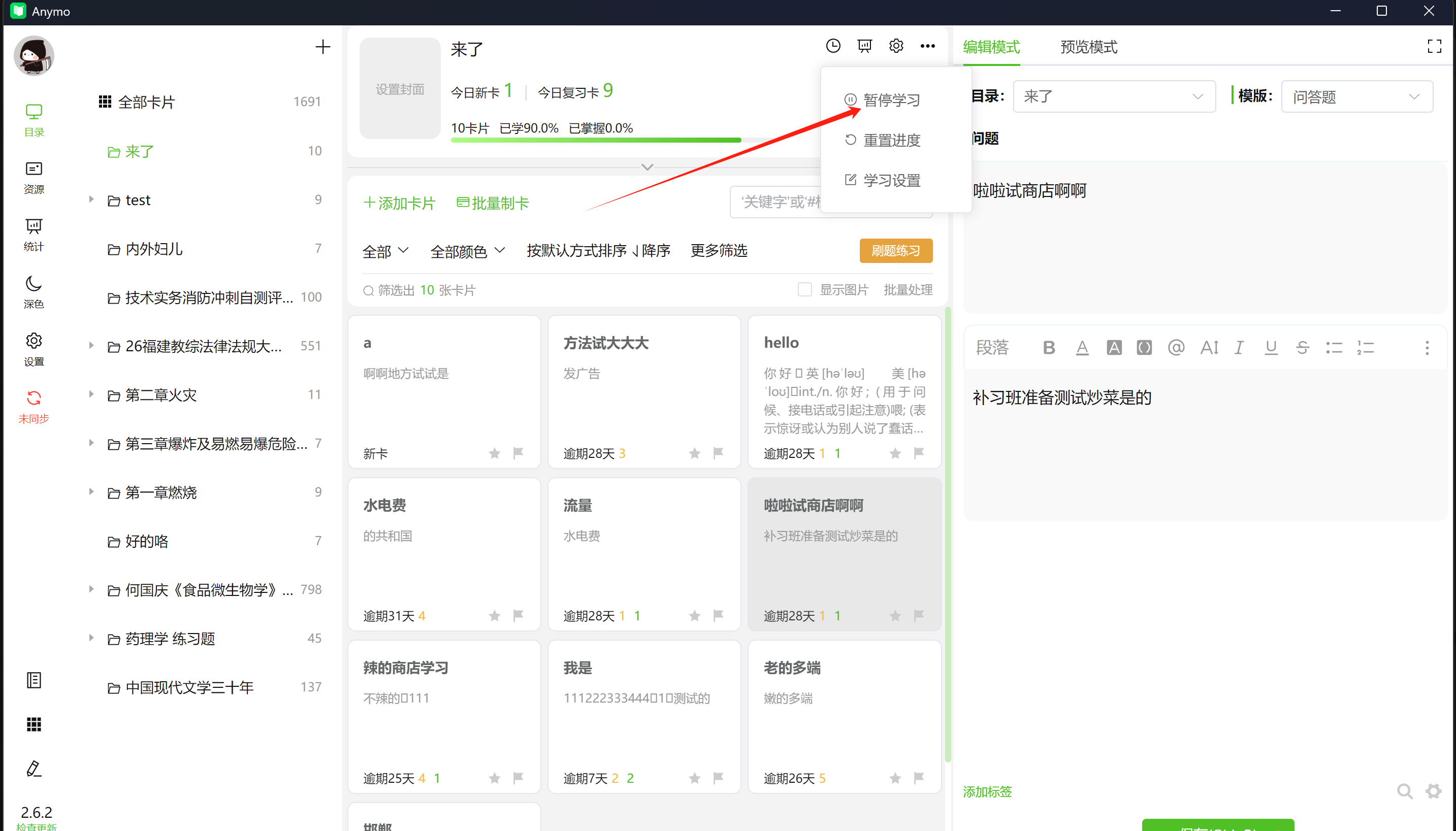Apply bold formatting in editor toolbar
Viewport: 1456px width, 831px height.
[1048, 348]
